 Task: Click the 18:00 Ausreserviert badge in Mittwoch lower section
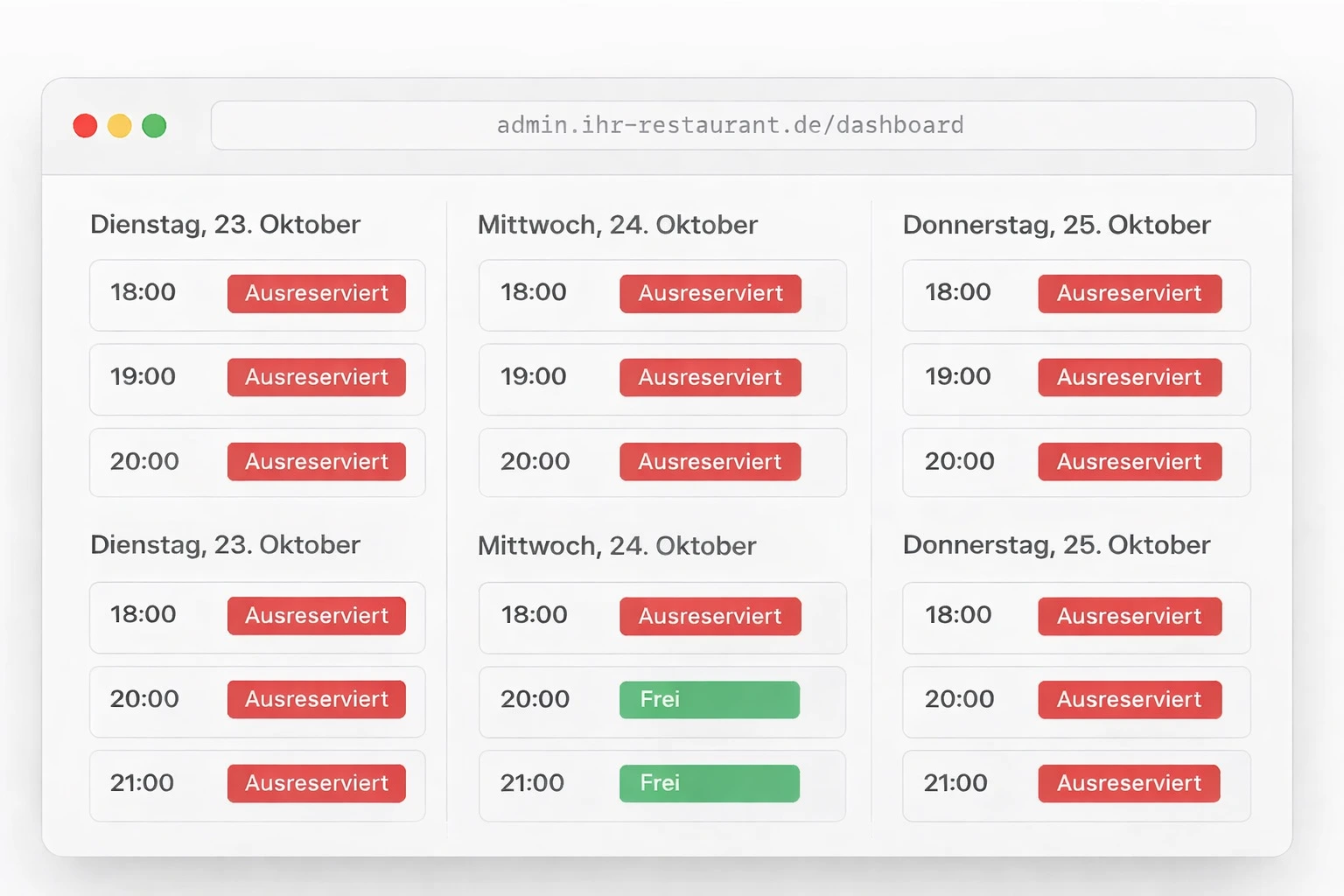pos(710,616)
